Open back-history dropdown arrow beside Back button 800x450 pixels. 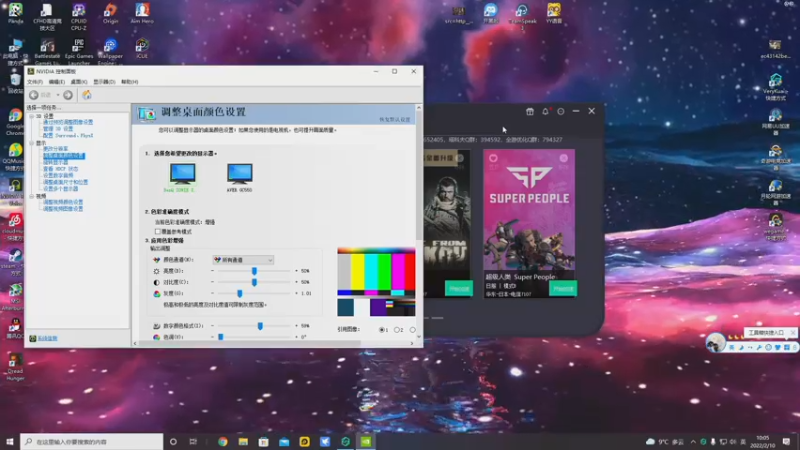(58, 95)
